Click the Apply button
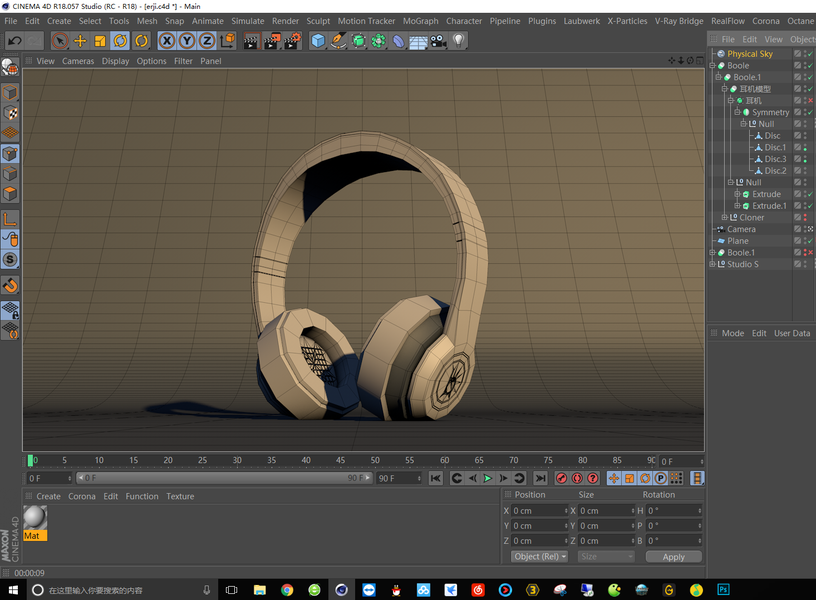This screenshot has width=816, height=600. pos(673,557)
